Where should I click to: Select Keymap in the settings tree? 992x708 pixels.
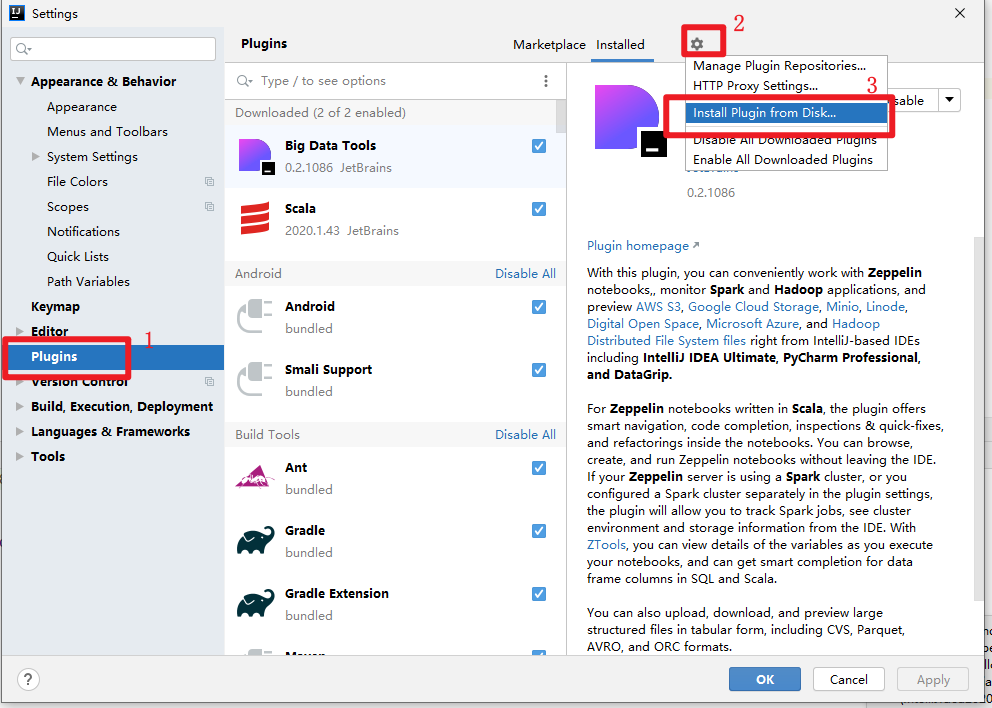tap(55, 306)
